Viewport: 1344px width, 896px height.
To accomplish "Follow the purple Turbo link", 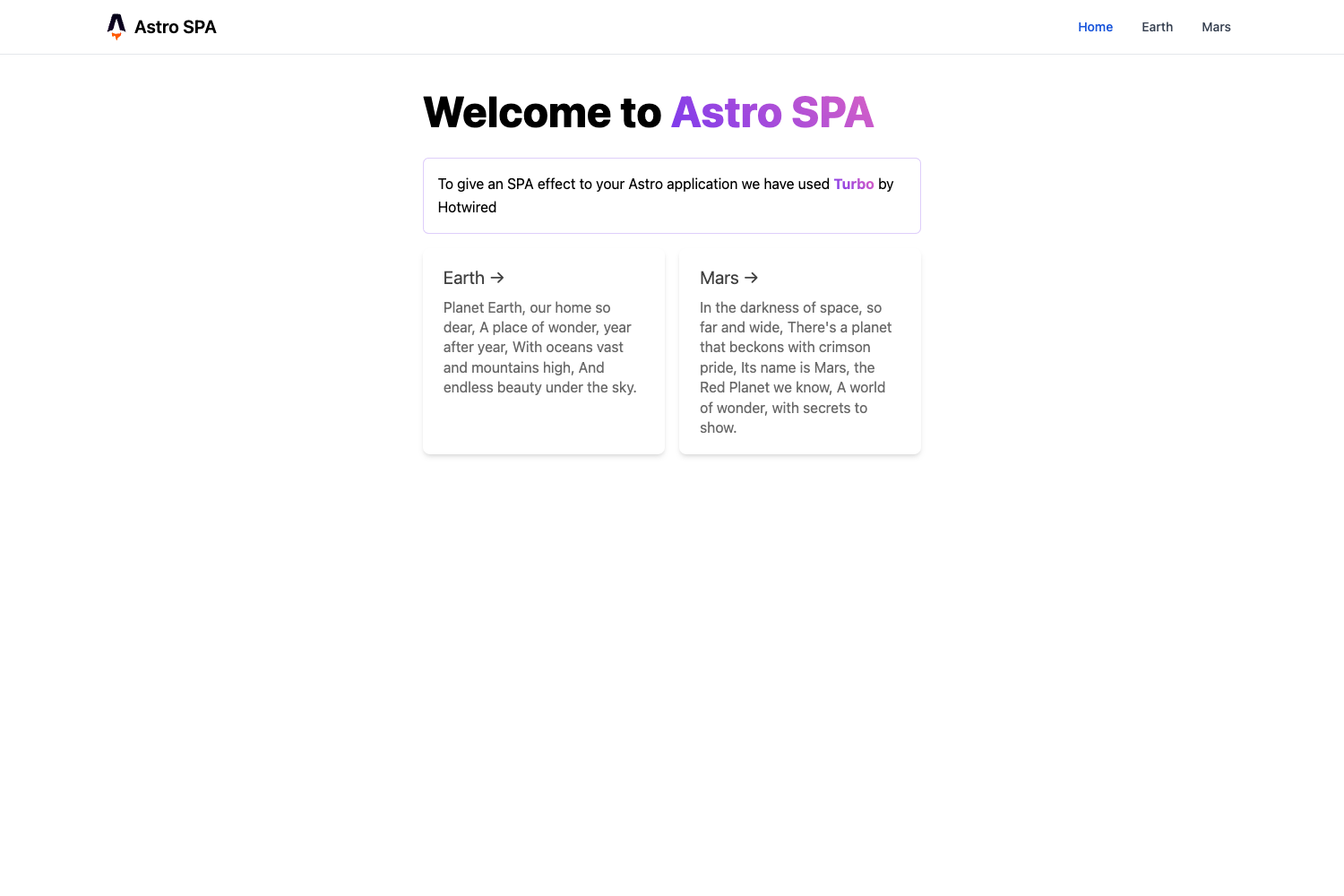I will [854, 184].
